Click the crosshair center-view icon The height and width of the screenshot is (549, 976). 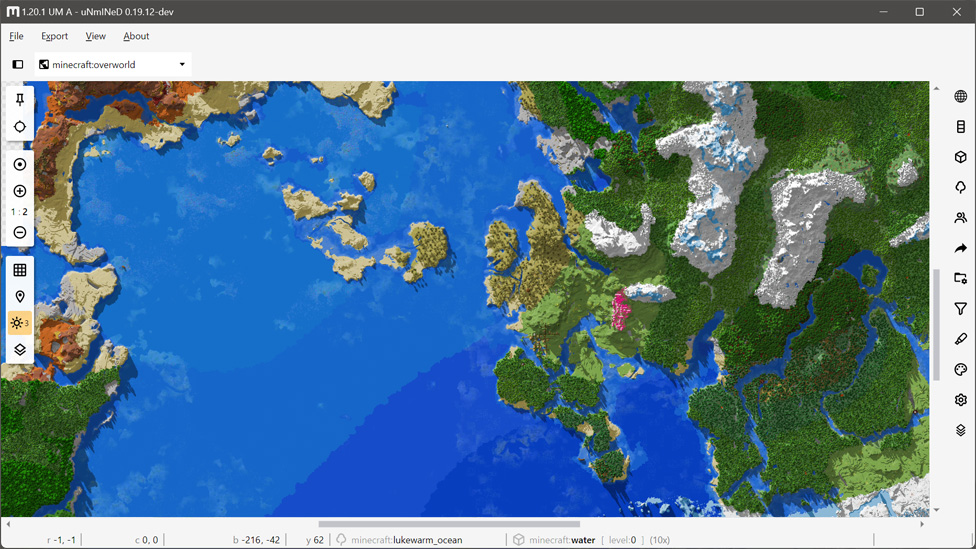click(20, 127)
